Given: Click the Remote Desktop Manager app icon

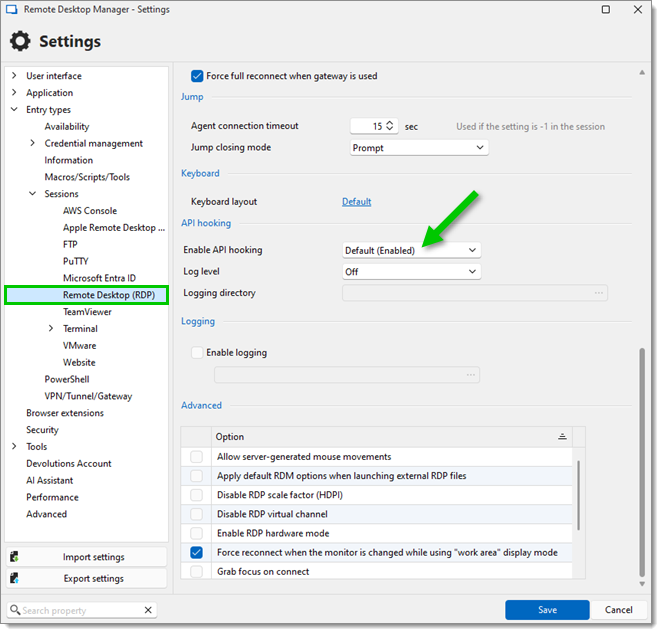Looking at the screenshot, I should pyautogui.click(x=11, y=9).
